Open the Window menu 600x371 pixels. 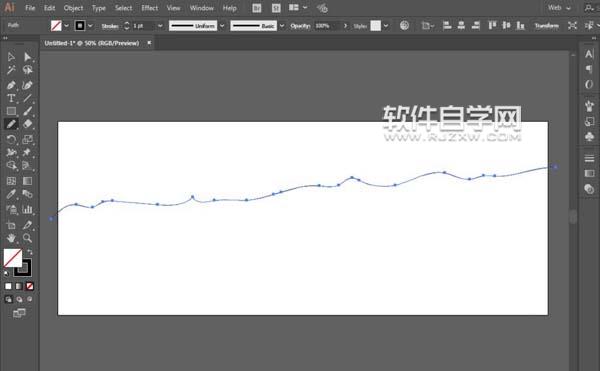coord(202,8)
